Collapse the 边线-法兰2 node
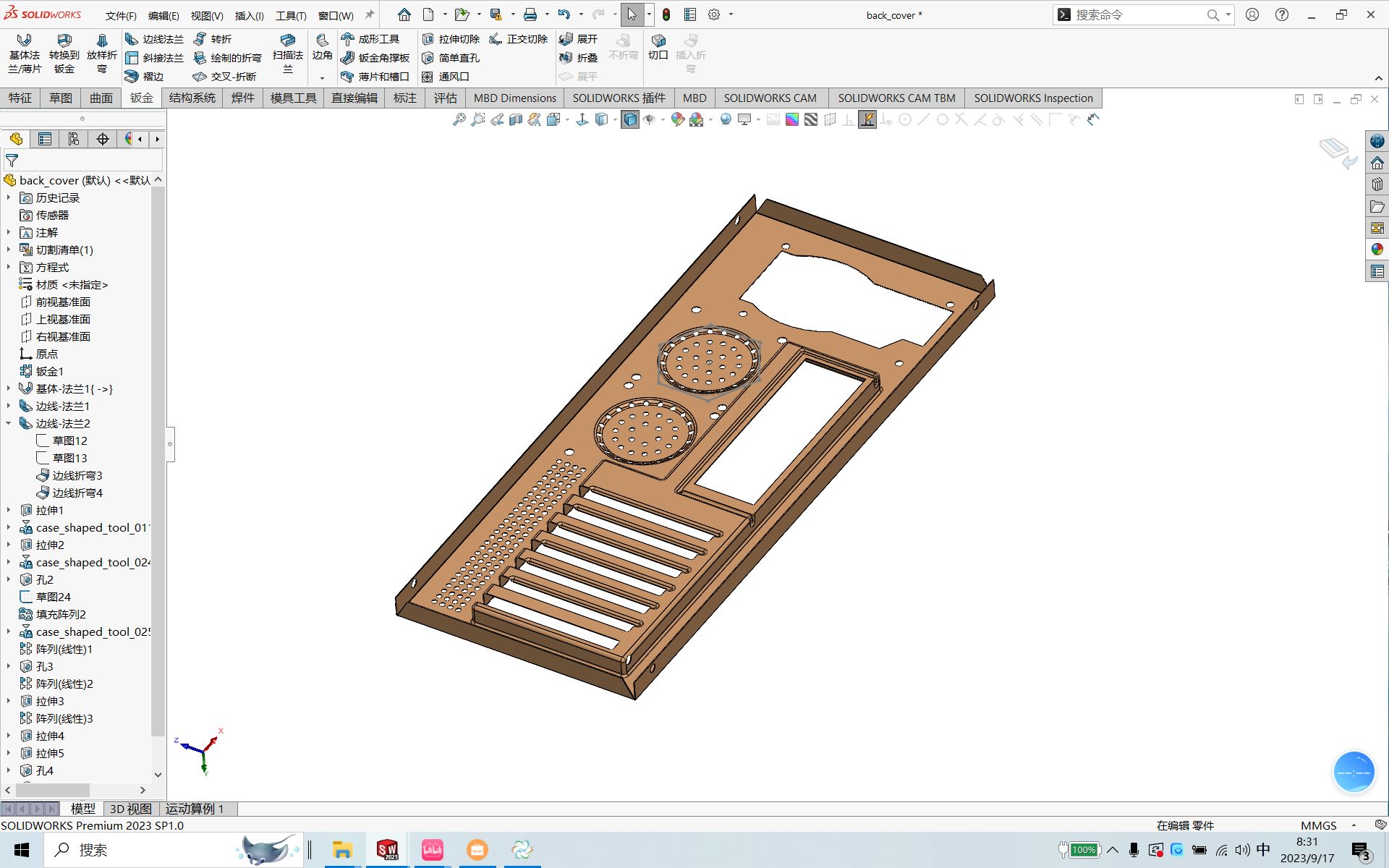The width and height of the screenshot is (1389, 868). (x=9, y=423)
